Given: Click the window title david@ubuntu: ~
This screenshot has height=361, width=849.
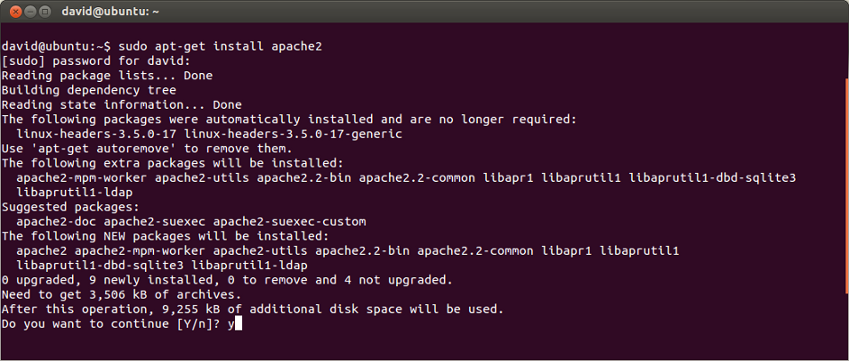Looking at the screenshot, I should coord(110,11).
